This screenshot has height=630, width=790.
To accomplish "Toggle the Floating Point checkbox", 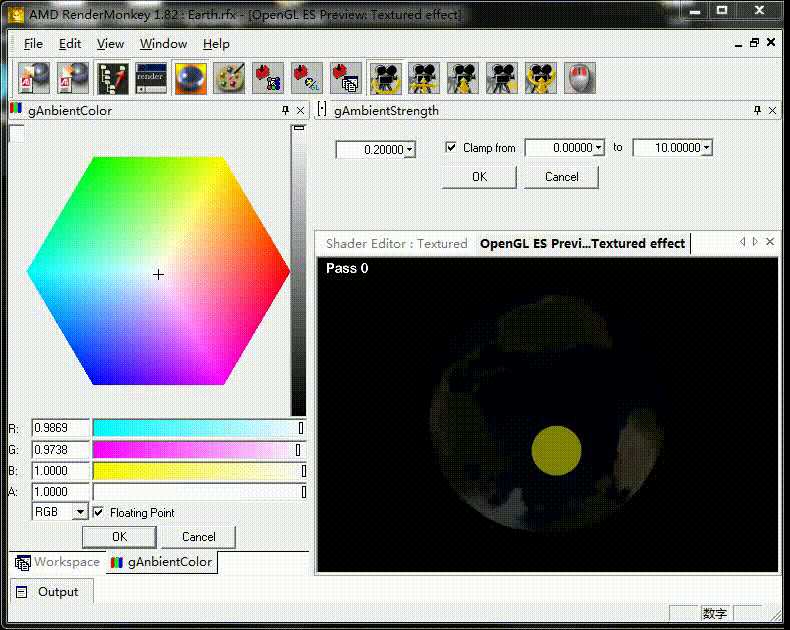I will pyautogui.click(x=98, y=512).
